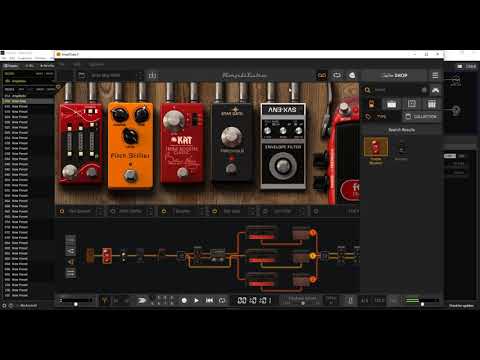Screen dimensions: 480x360
Task: Rewind to start with the rewind button
Action: (209, 301)
